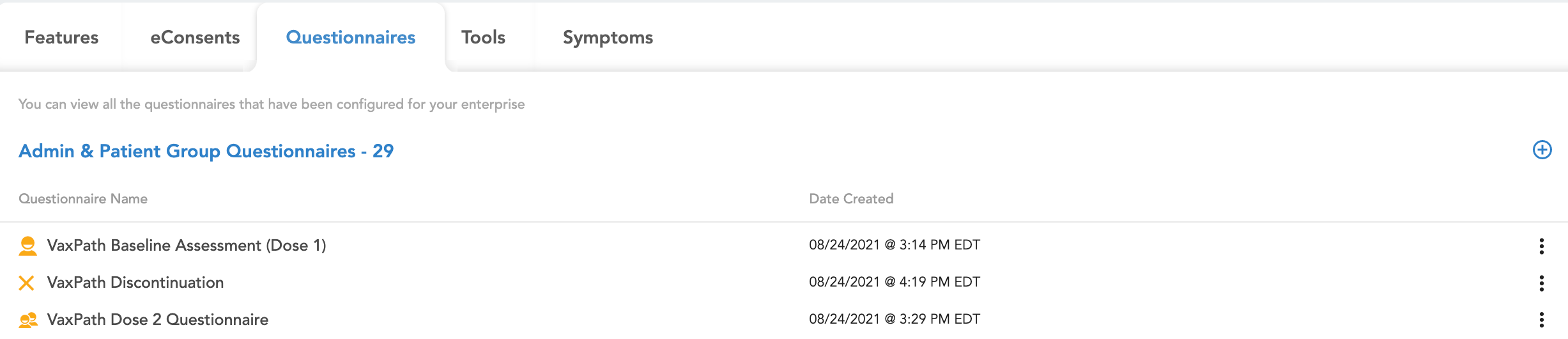Open the VaxPath Discontinuation questionnaire

pyautogui.click(x=135, y=283)
